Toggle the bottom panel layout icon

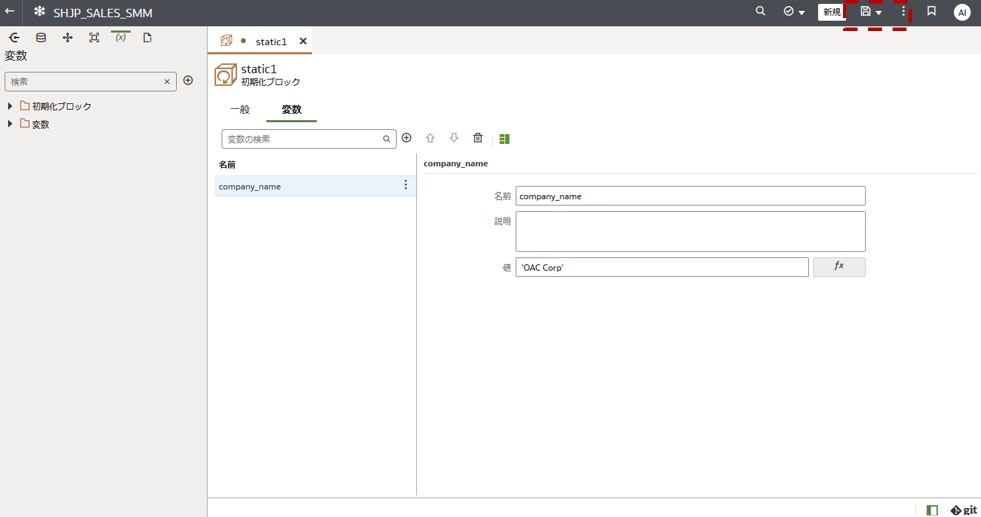point(932,510)
